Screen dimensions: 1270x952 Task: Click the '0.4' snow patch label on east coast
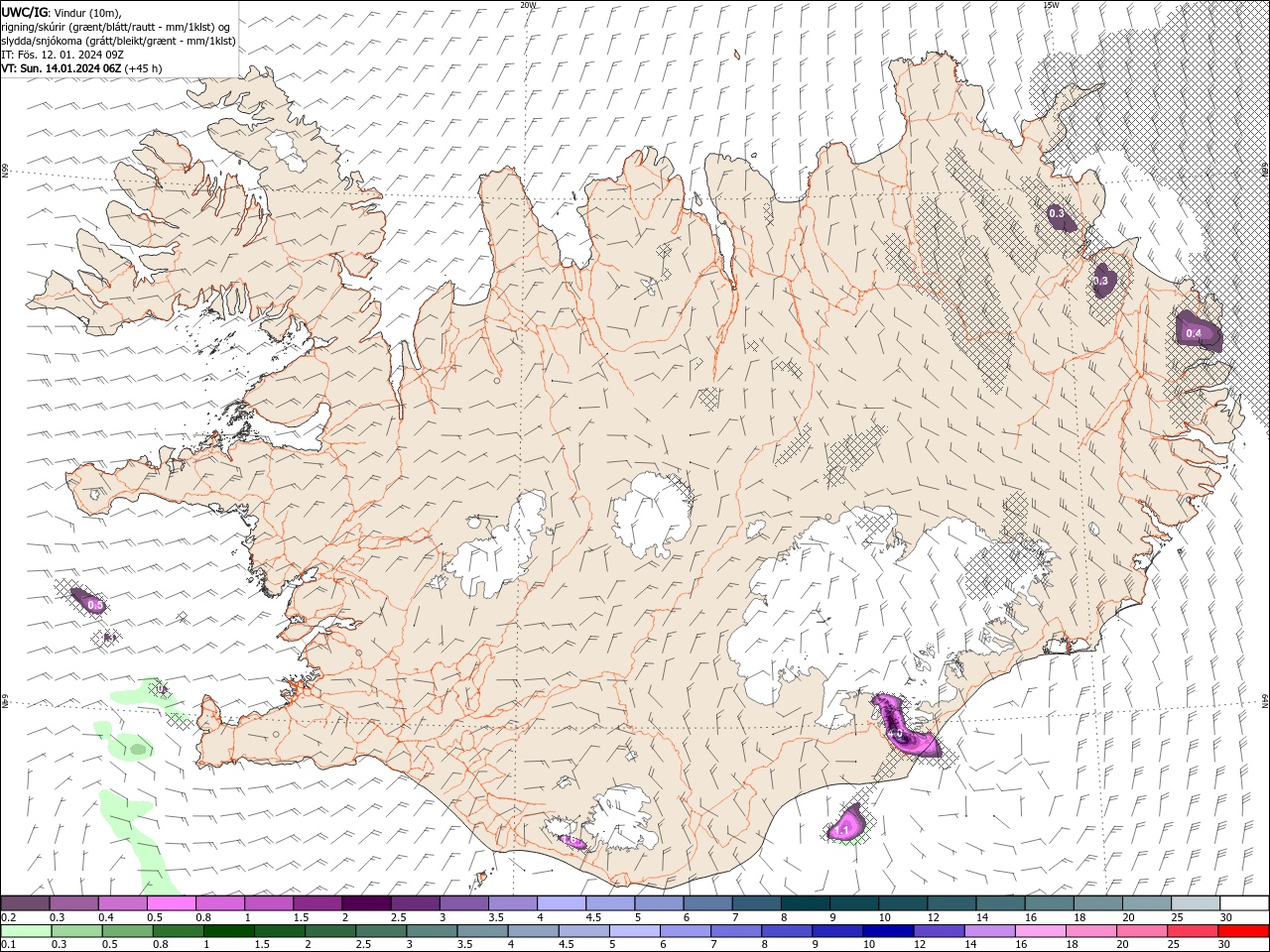pos(1194,333)
